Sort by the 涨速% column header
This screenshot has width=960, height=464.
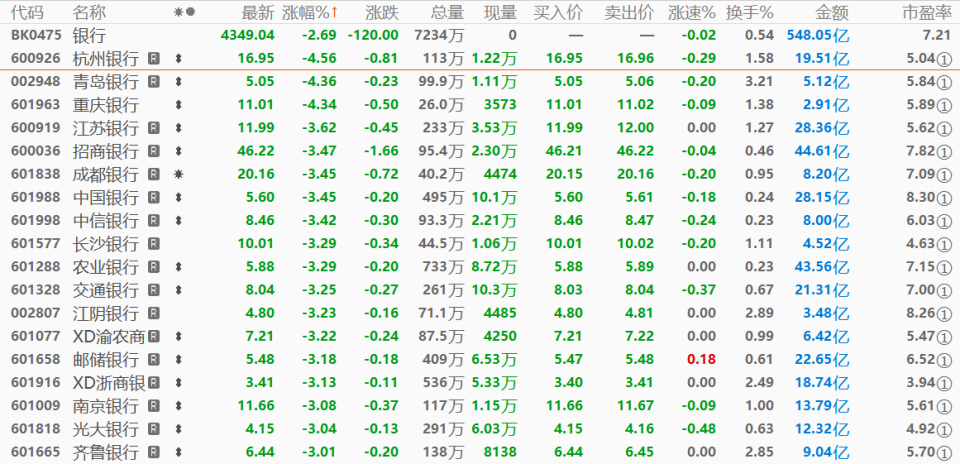coord(692,12)
